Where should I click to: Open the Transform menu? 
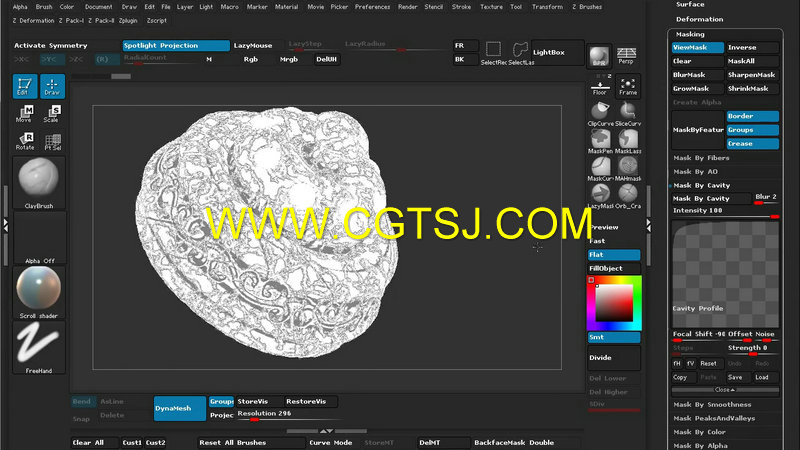pyautogui.click(x=547, y=7)
